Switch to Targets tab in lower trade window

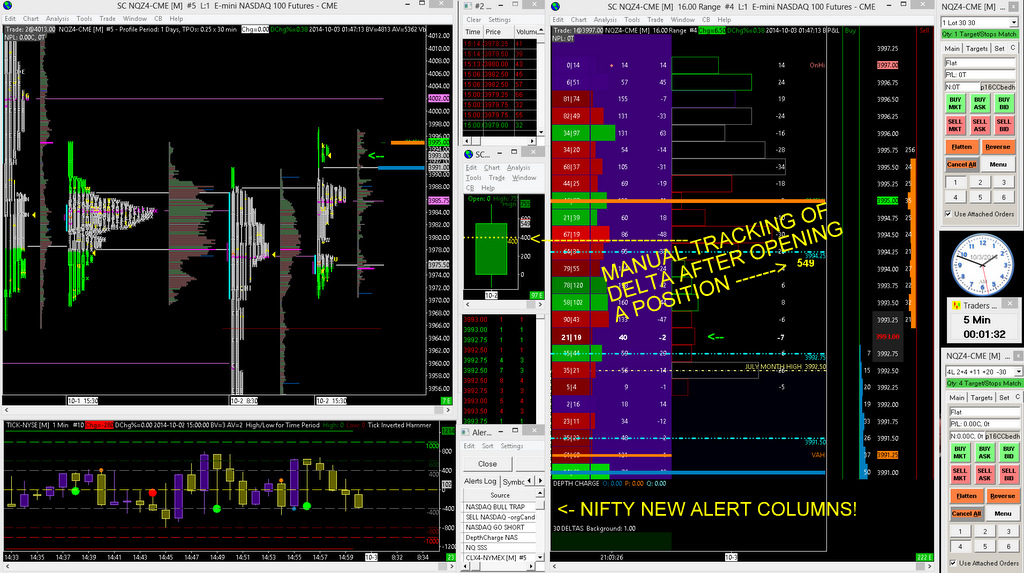pos(982,397)
